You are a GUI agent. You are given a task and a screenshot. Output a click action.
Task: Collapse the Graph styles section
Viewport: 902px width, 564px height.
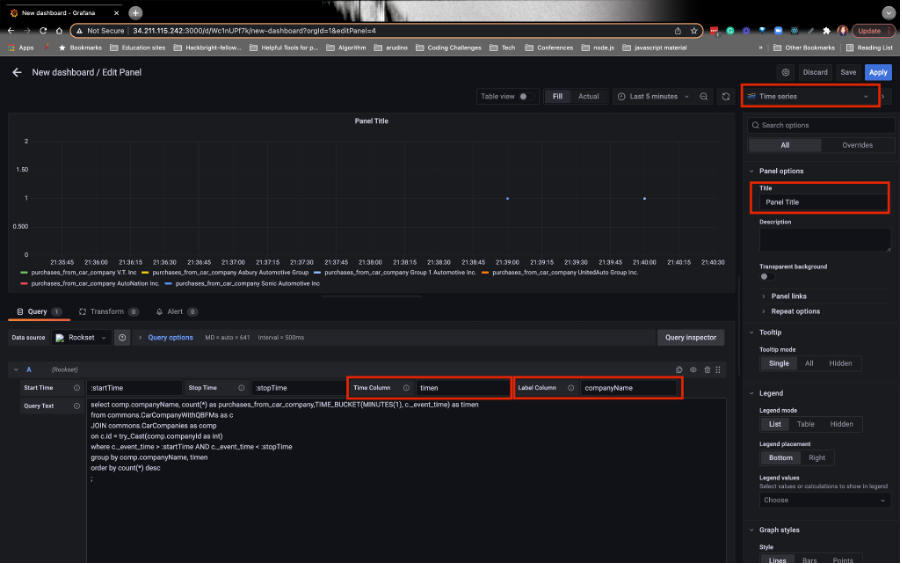[779, 531]
